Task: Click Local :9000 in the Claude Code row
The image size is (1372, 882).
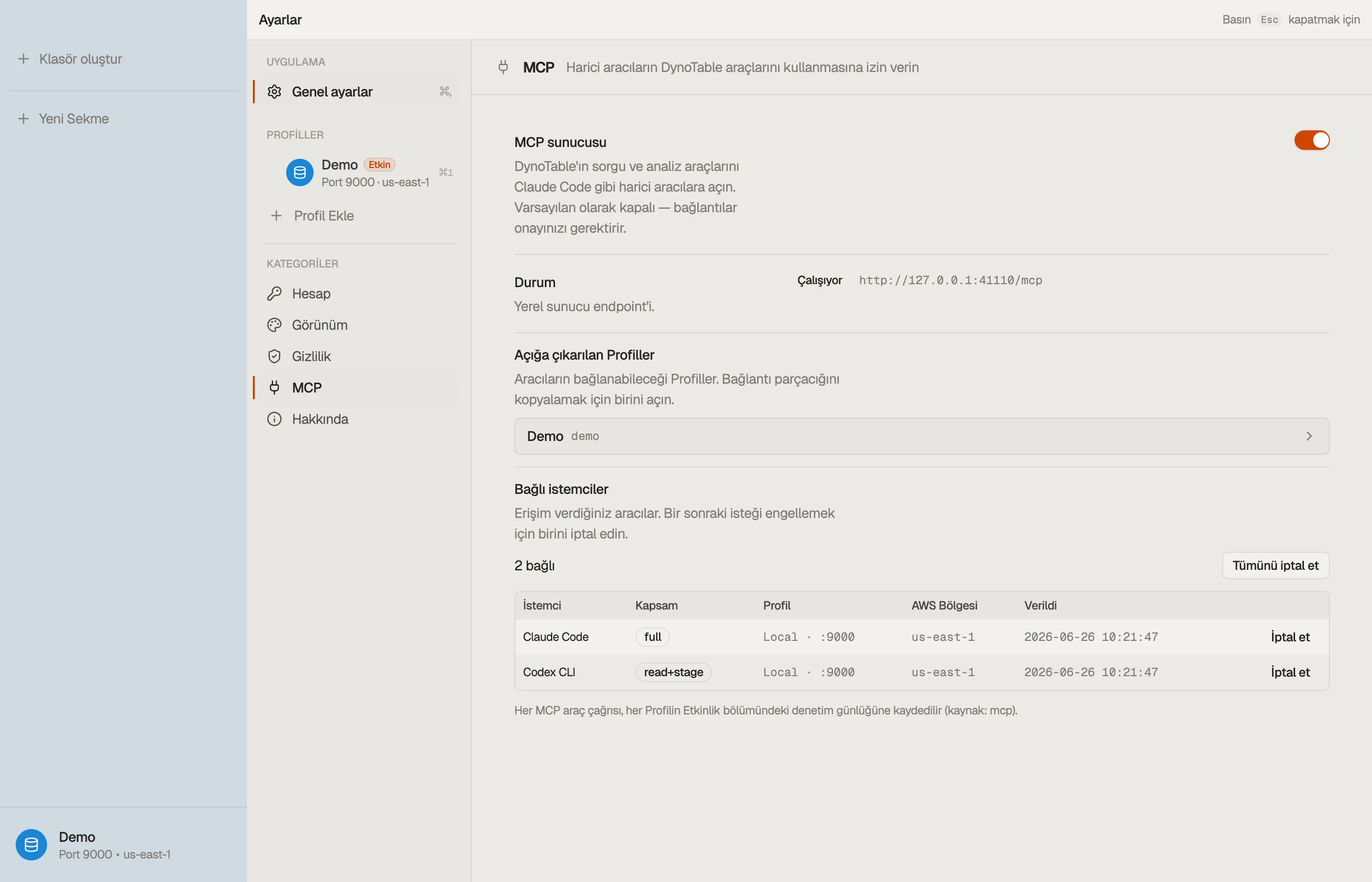Action: coord(808,637)
